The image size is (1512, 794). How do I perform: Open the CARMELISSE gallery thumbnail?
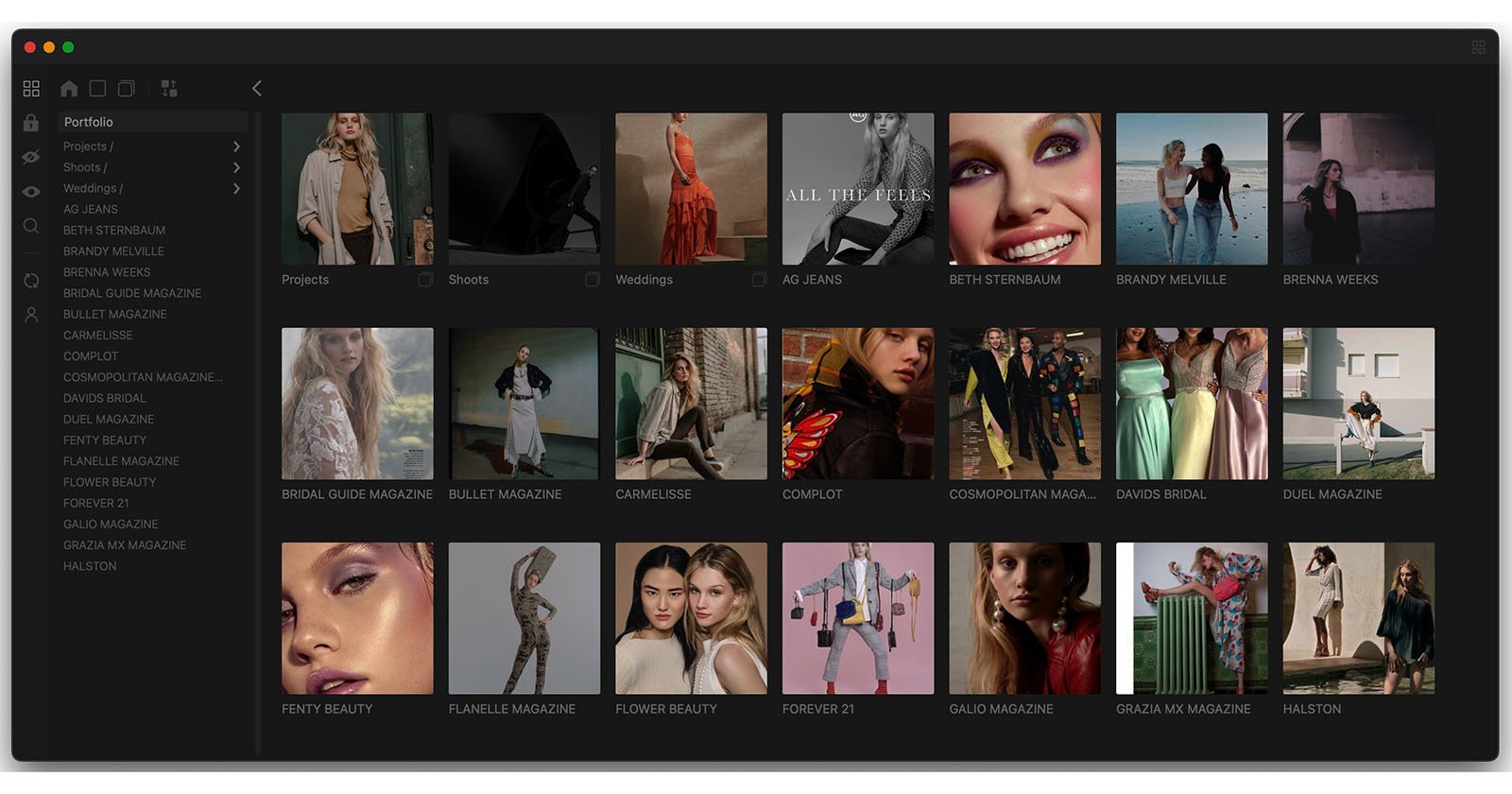coord(691,404)
